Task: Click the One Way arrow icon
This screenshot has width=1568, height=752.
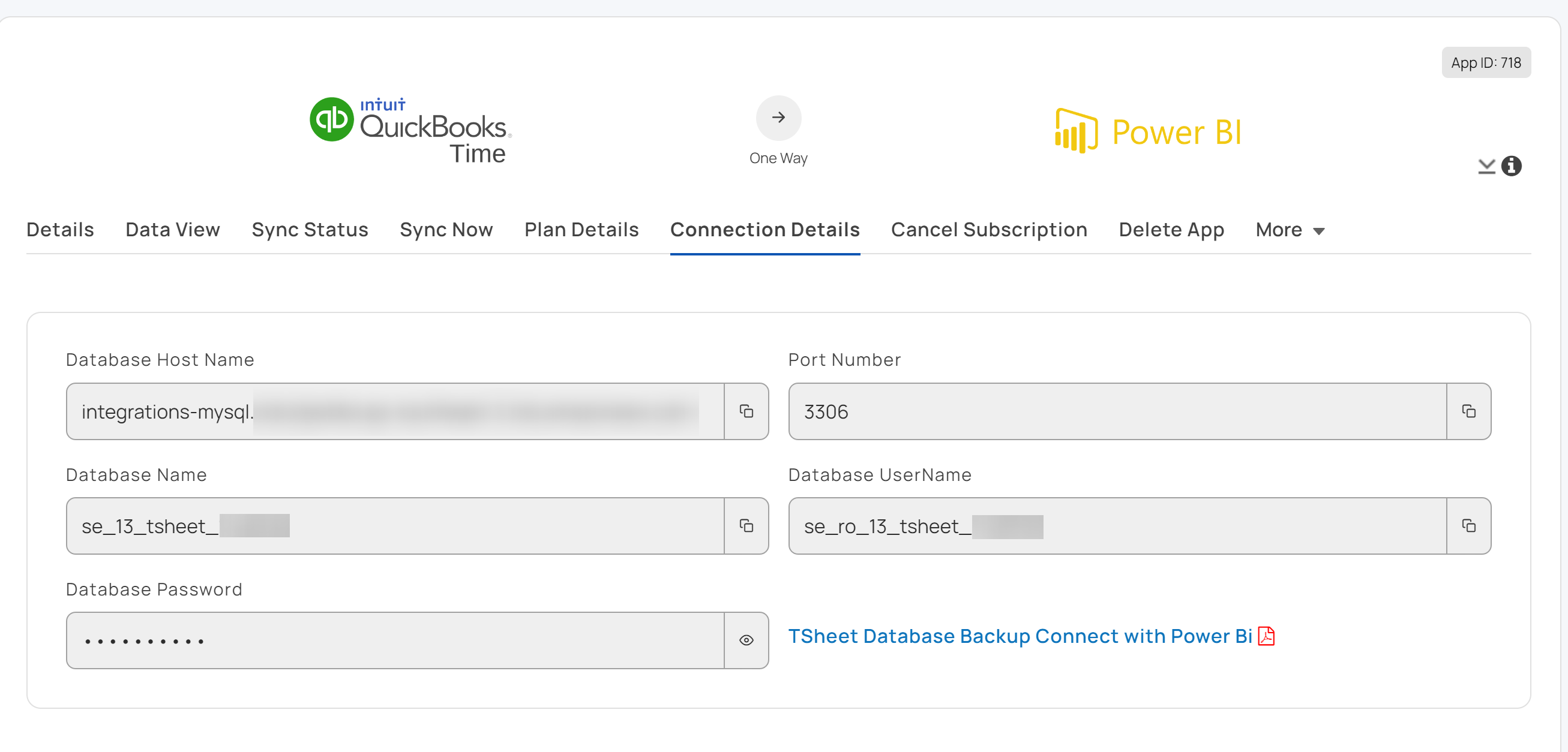Action: pos(778,118)
